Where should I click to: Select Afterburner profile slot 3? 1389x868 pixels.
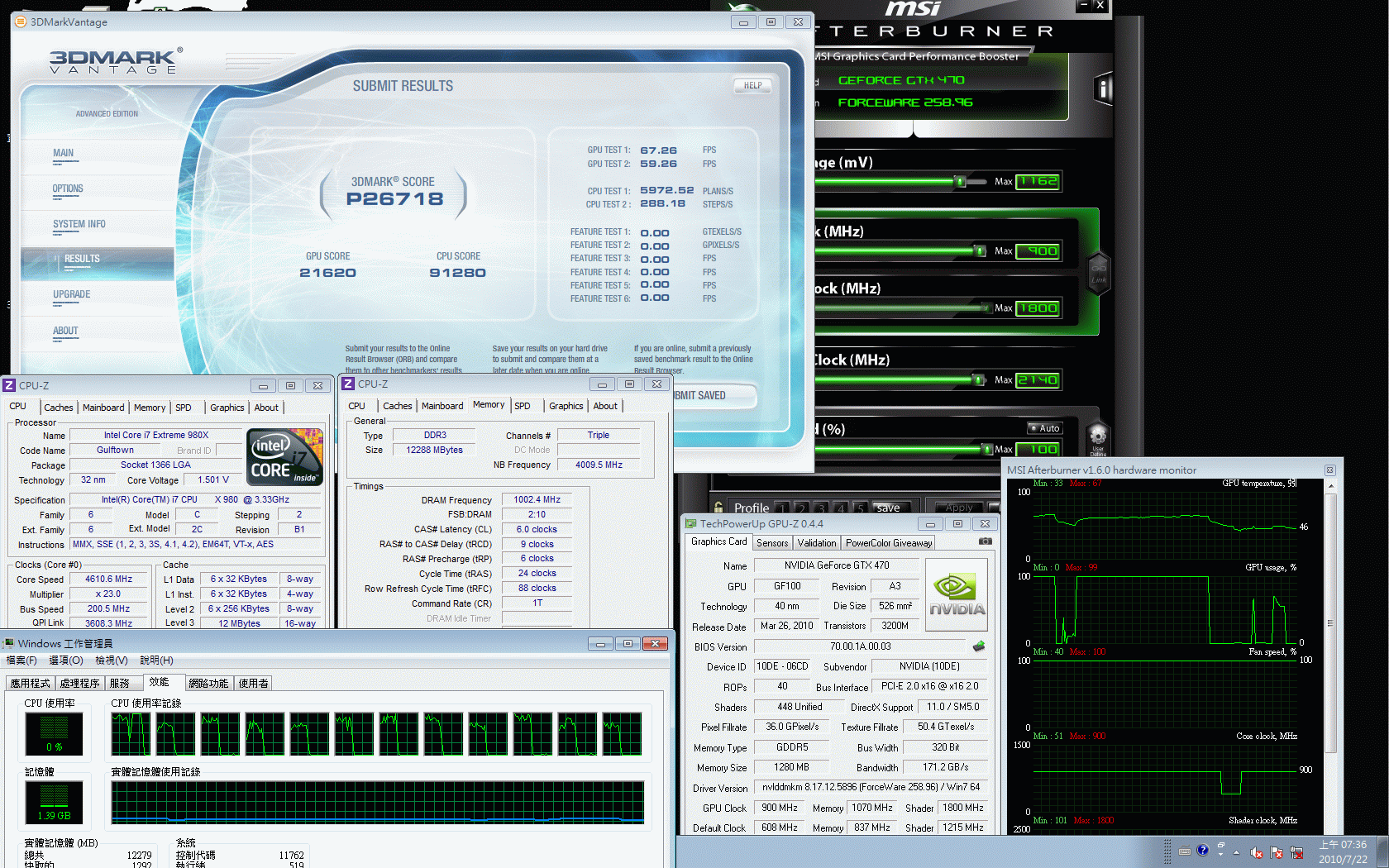click(x=820, y=508)
